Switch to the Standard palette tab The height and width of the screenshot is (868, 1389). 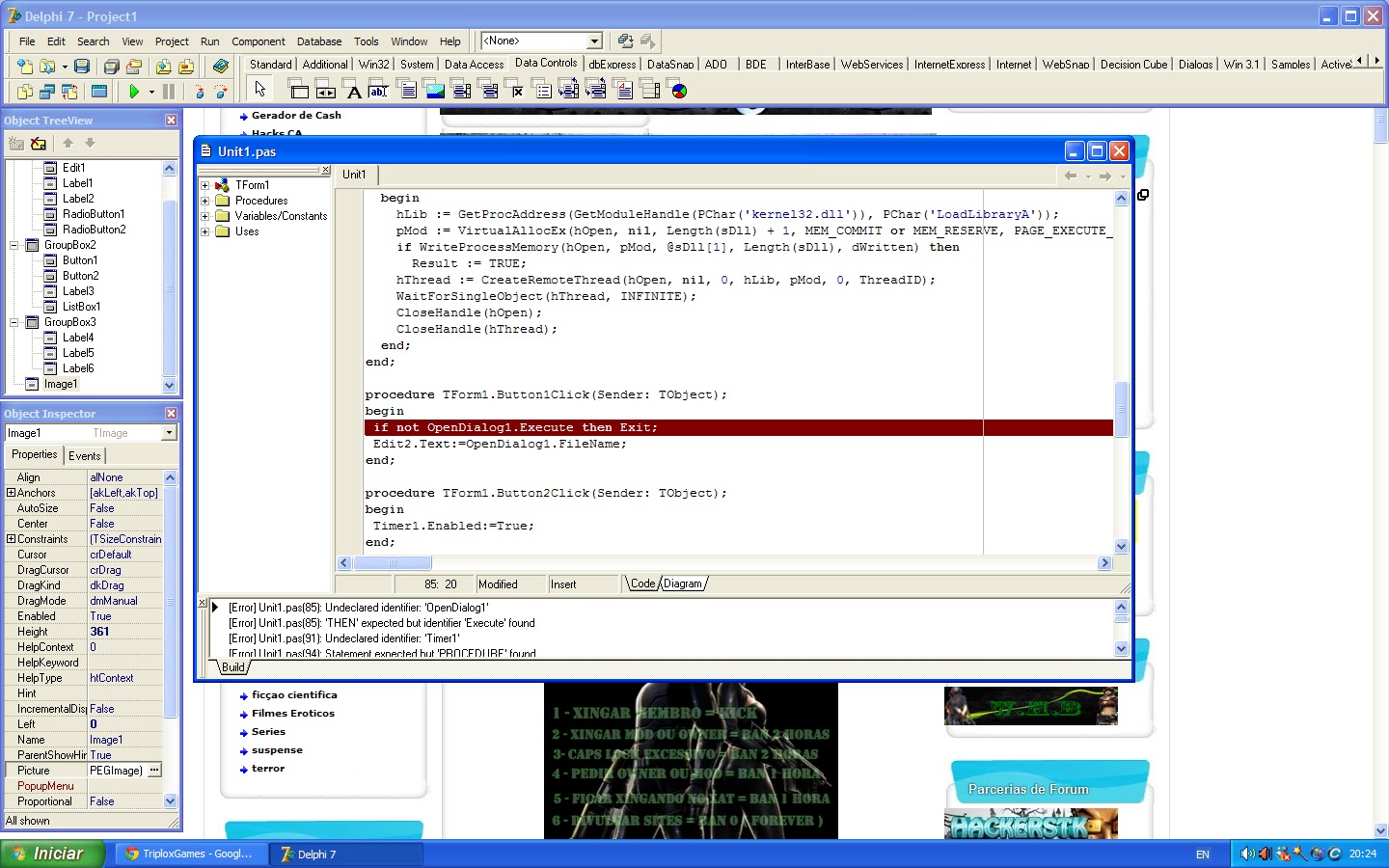[270, 65]
